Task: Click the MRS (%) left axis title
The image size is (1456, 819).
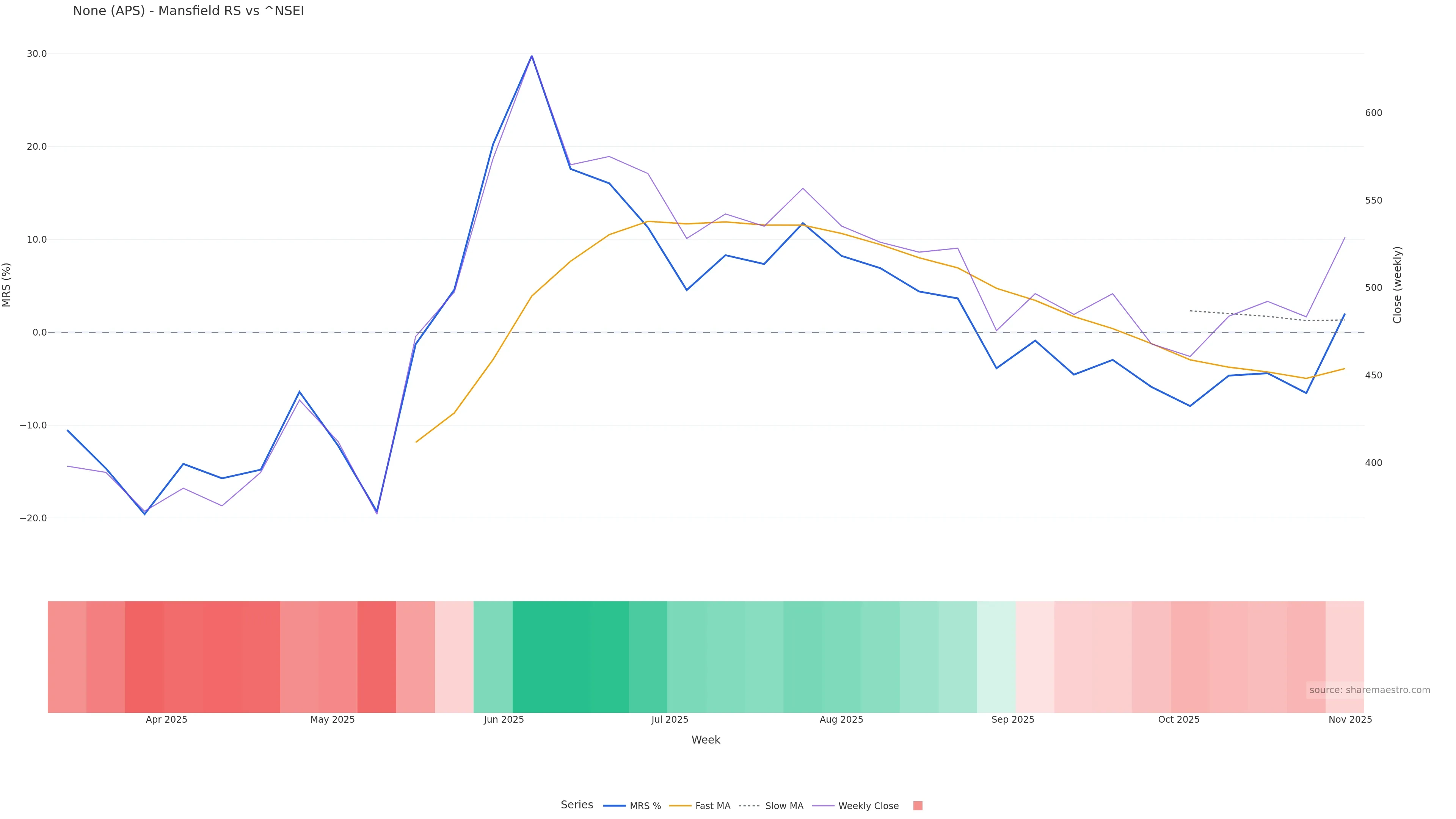Action: (x=7, y=285)
